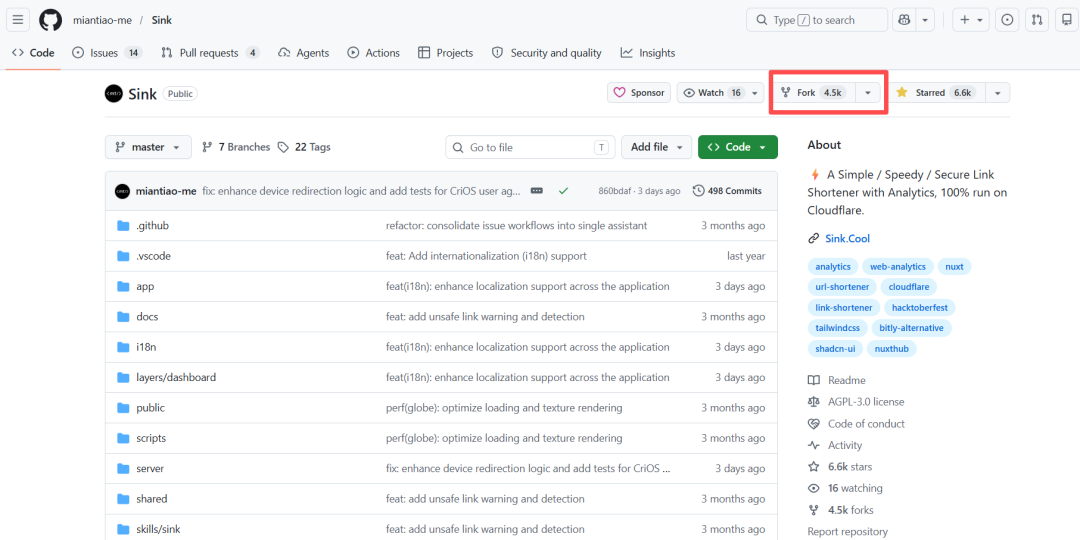Click the miantiao-me commit author avatar
The height and width of the screenshot is (540, 1080).
(123, 191)
